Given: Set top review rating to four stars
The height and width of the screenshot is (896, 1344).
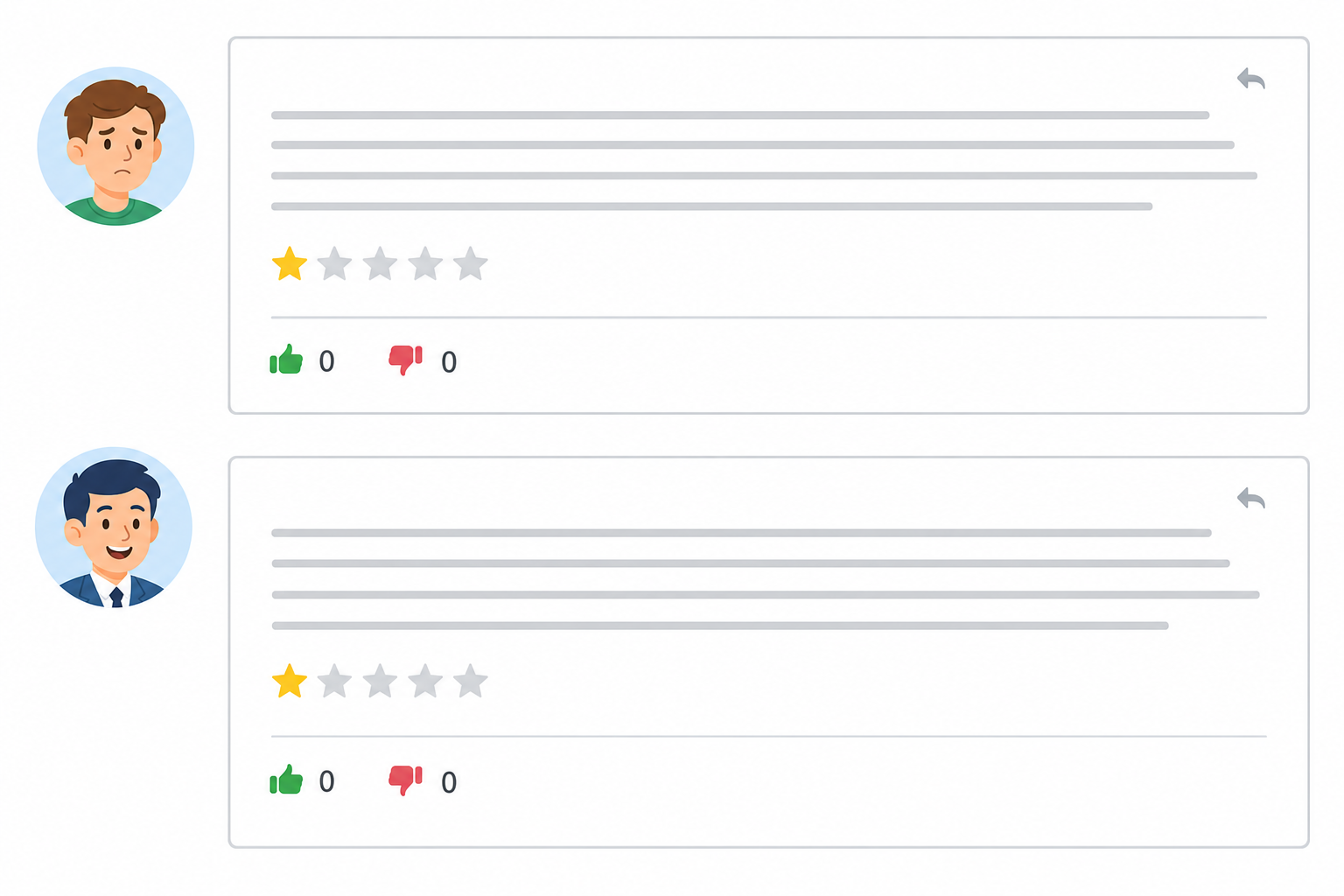Looking at the screenshot, I should tap(425, 263).
